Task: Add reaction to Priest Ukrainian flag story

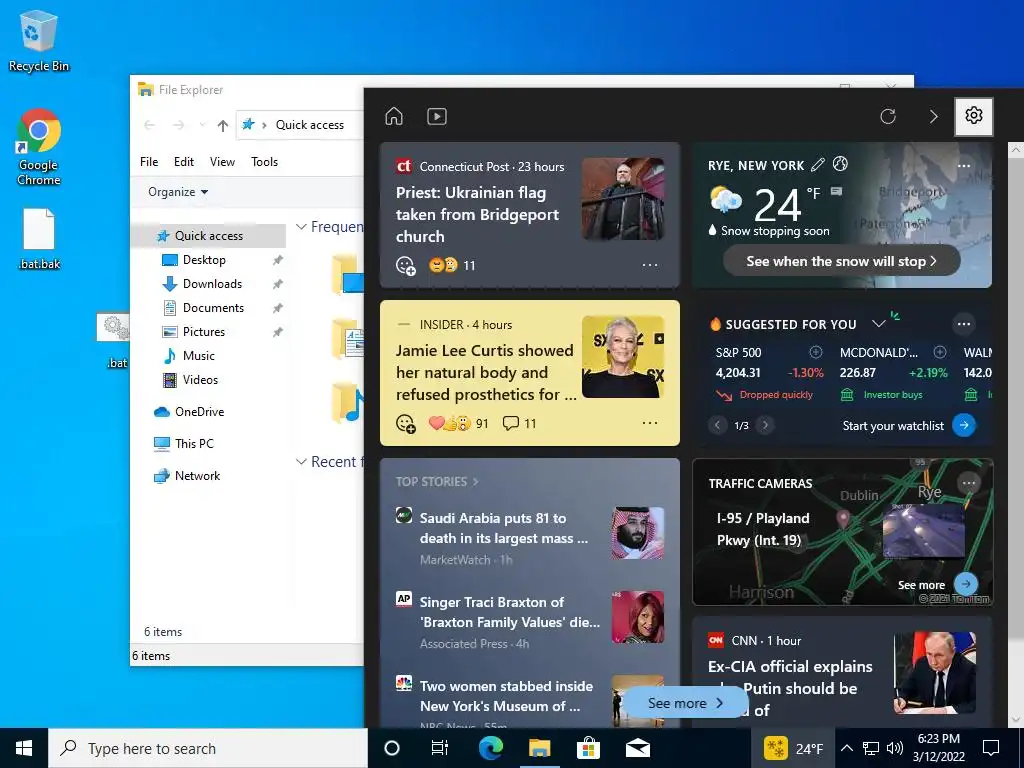Action: pyautogui.click(x=406, y=265)
